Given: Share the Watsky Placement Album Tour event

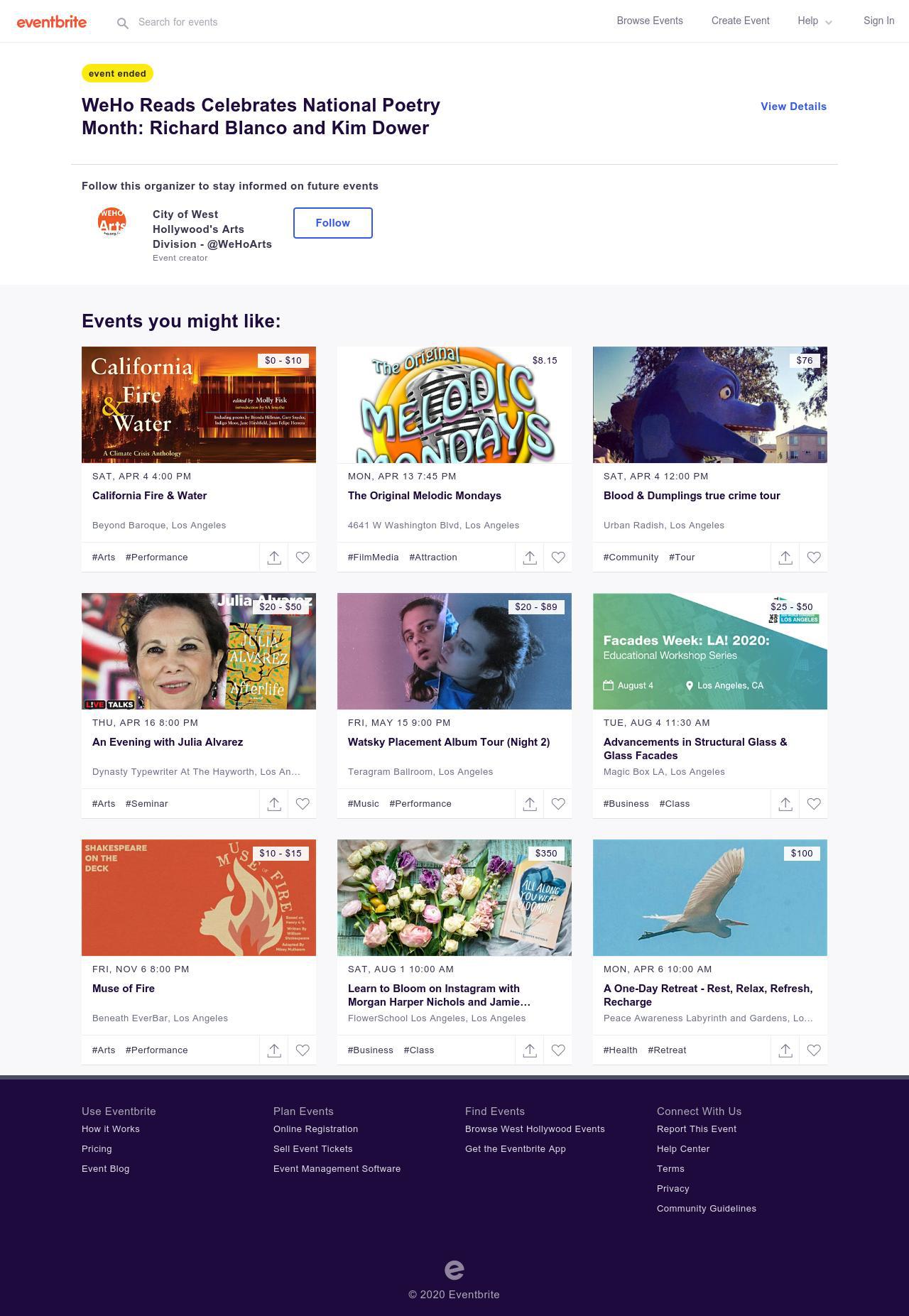Looking at the screenshot, I should coord(530,804).
